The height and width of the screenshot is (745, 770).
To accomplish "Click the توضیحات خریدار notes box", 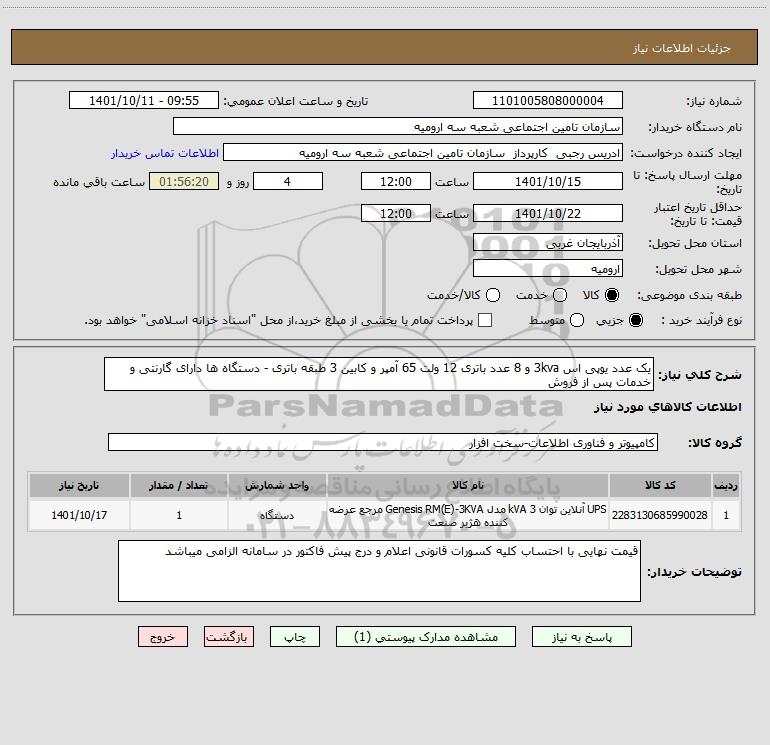I will point(379,571).
